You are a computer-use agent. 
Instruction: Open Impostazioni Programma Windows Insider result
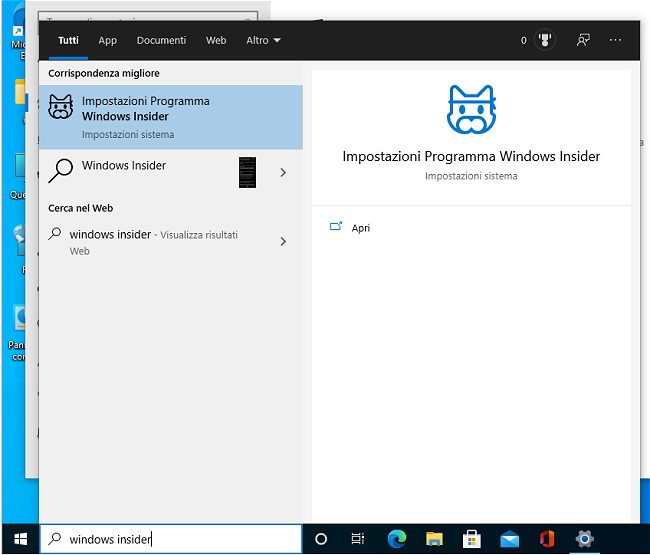point(171,117)
